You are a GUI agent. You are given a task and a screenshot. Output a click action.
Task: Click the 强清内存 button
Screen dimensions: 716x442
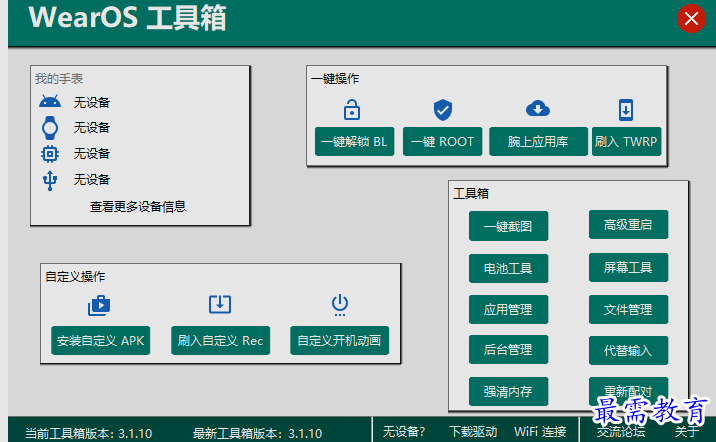click(x=508, y=392)
